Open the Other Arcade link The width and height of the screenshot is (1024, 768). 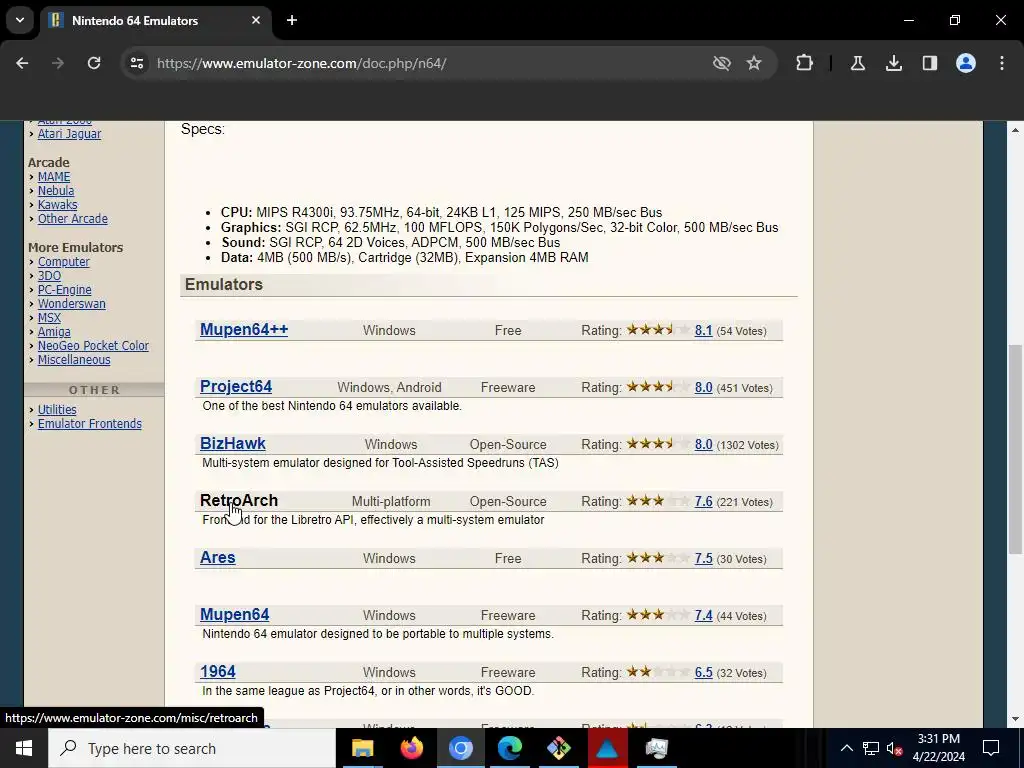click(x=72, y=219)
